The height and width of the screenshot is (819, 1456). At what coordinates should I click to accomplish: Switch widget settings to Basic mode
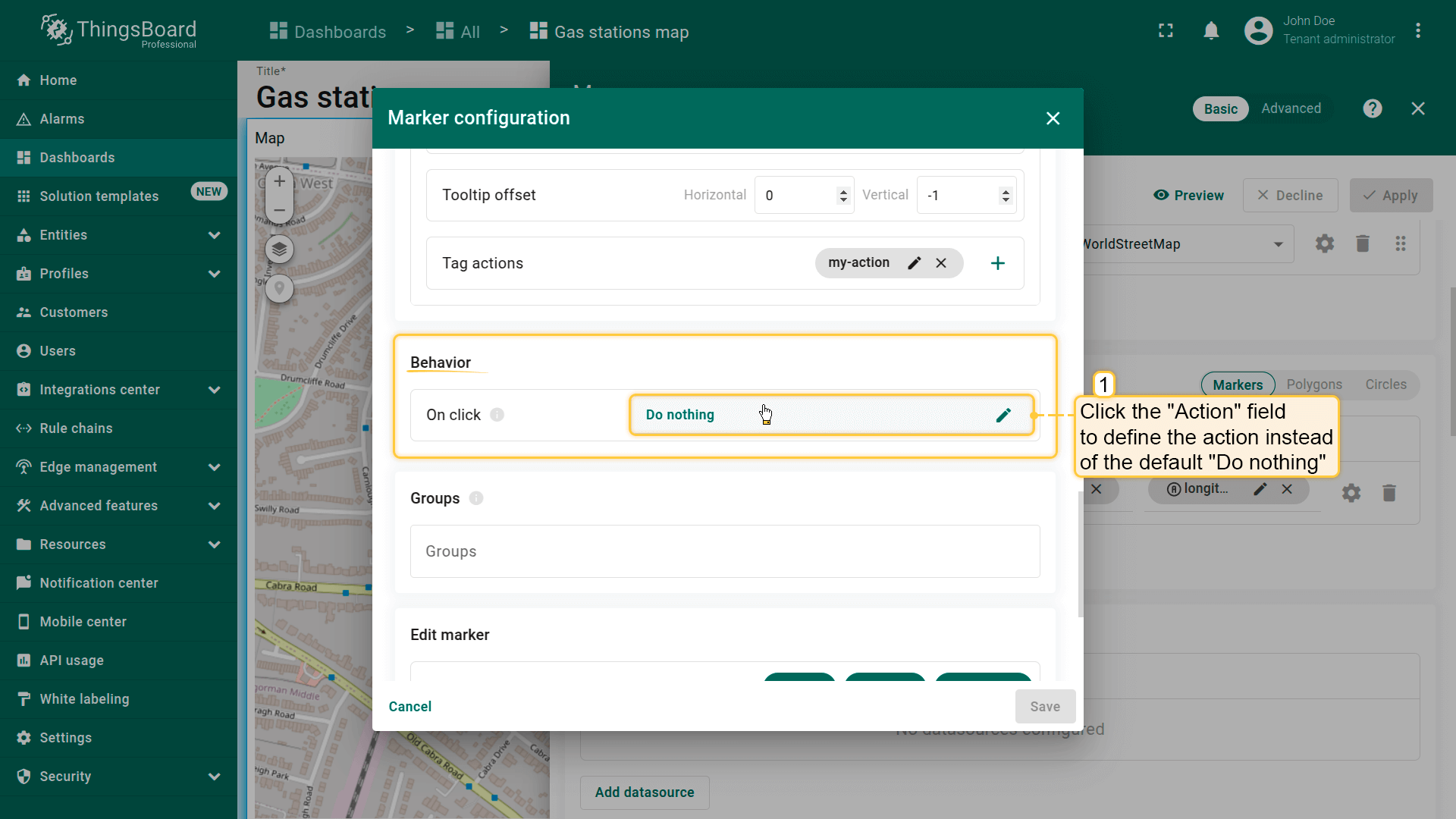[1220, 109]
